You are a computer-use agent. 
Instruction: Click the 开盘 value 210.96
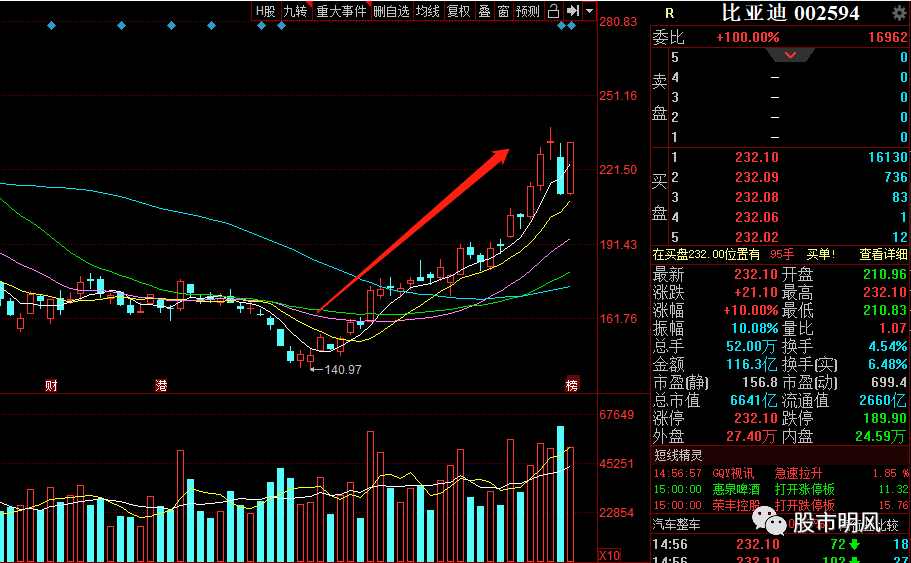tap(884, 274)
